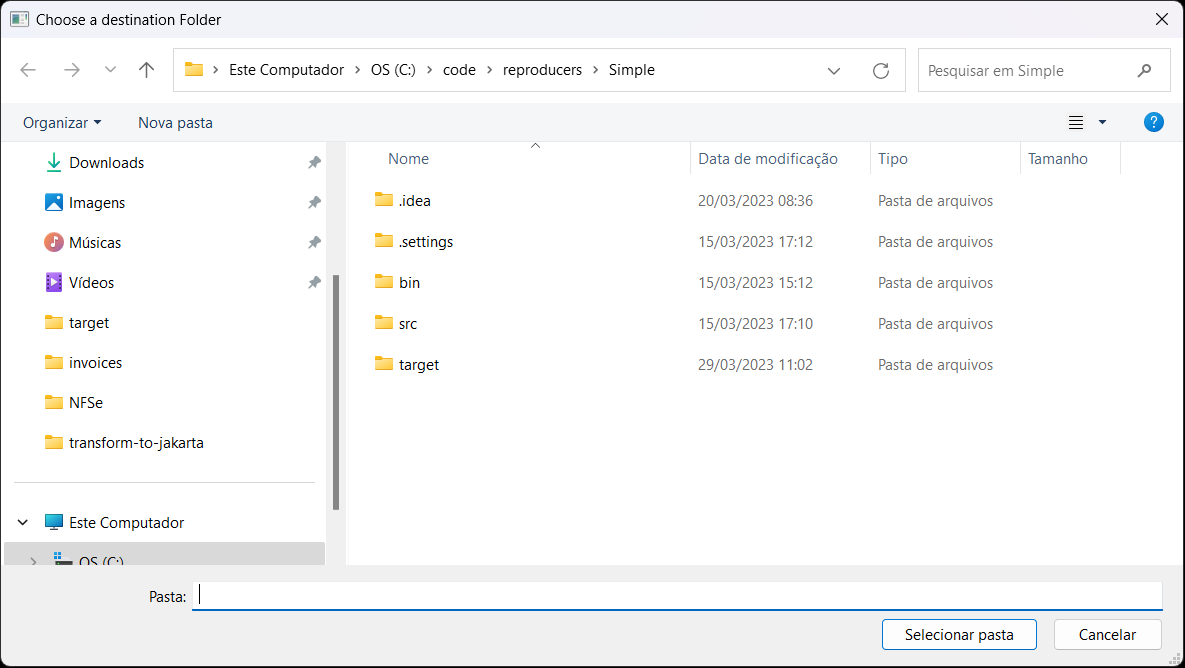Click the back navigation arrow
The image size is (1185, 668).
pyautogui.click(x=28, y=69)
